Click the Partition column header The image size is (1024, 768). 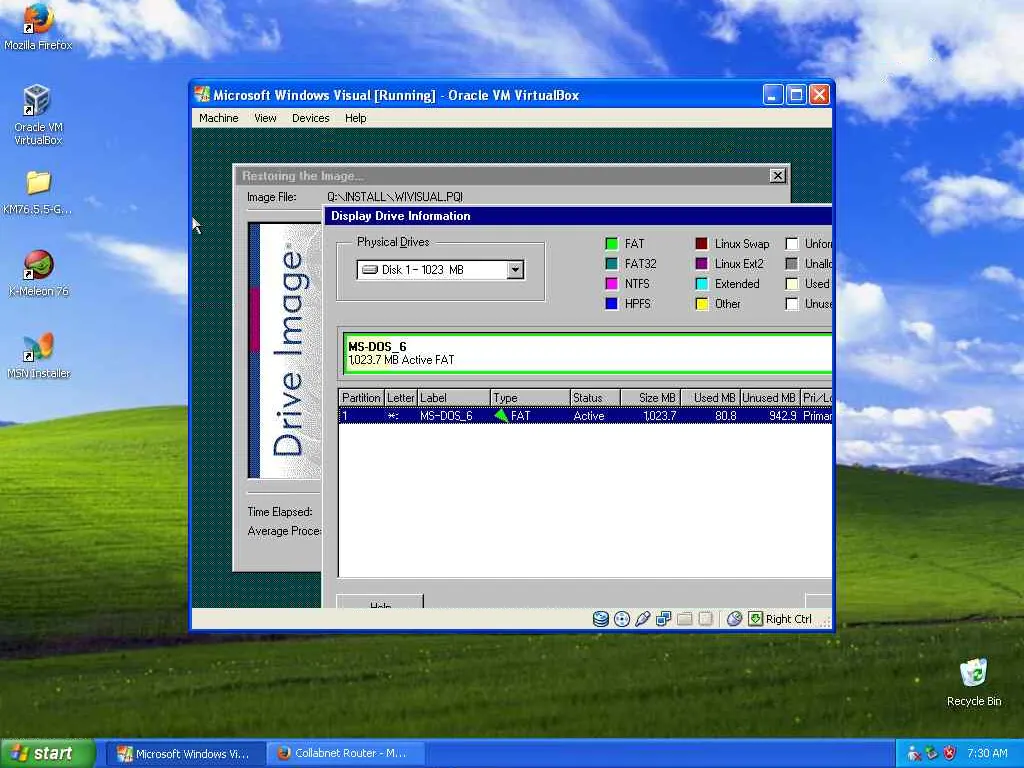click(x=361, y=398)
